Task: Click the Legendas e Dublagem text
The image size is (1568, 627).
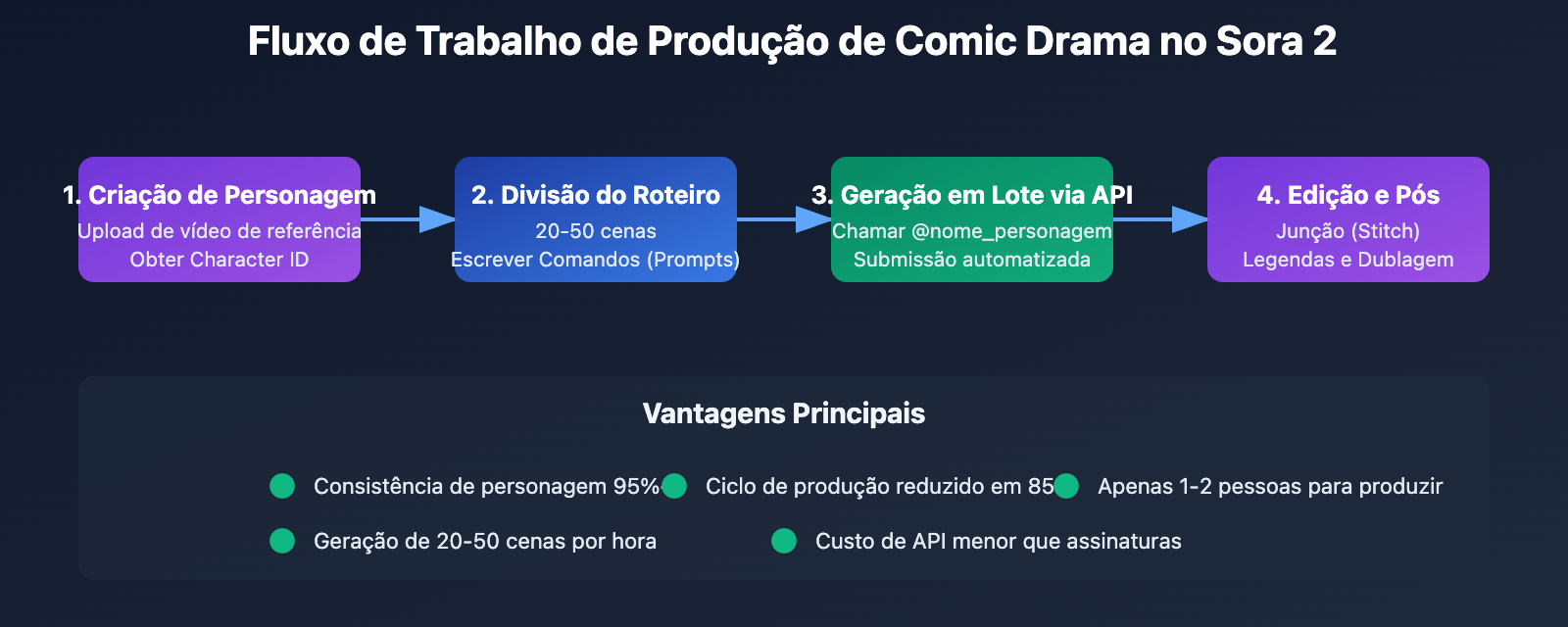Action: pyautogui.click(x=1348, y=260)
